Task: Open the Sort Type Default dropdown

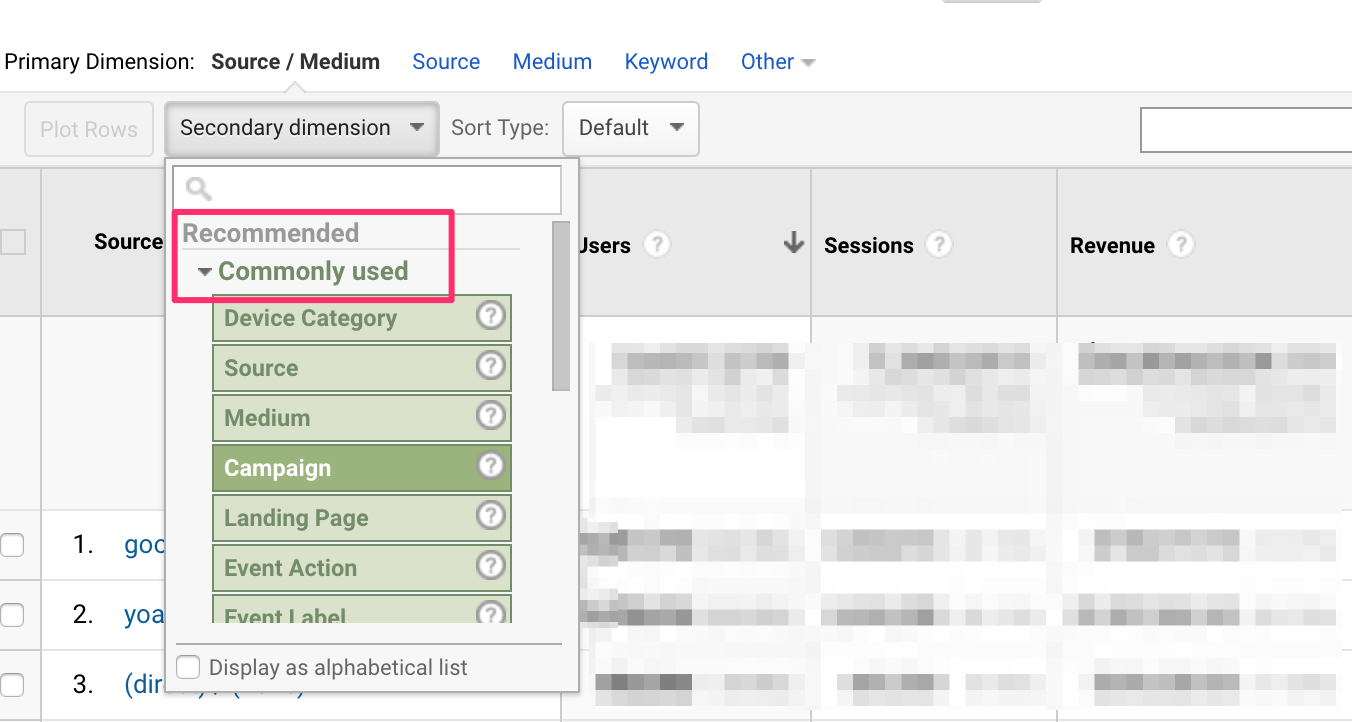Action: [x=630, y=128]
